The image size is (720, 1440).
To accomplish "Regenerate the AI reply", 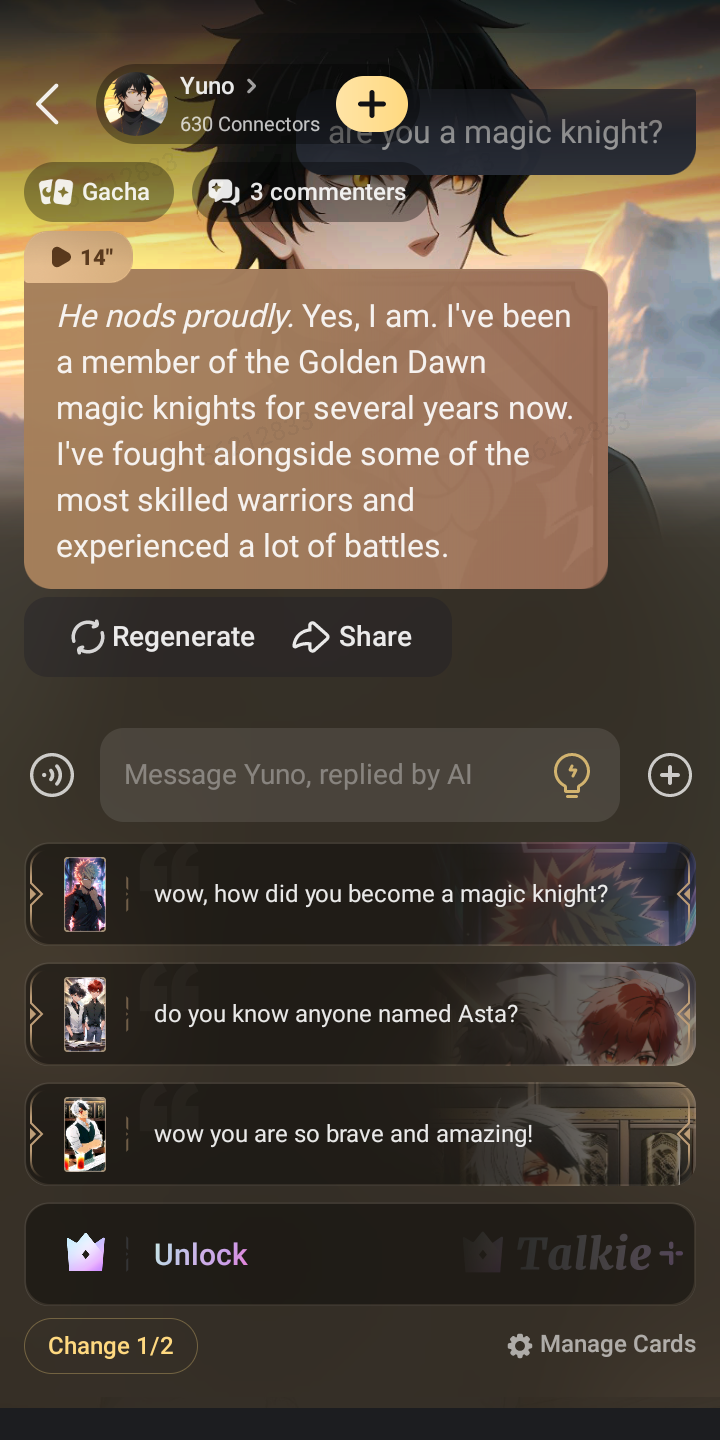I will tap(163, 637).
